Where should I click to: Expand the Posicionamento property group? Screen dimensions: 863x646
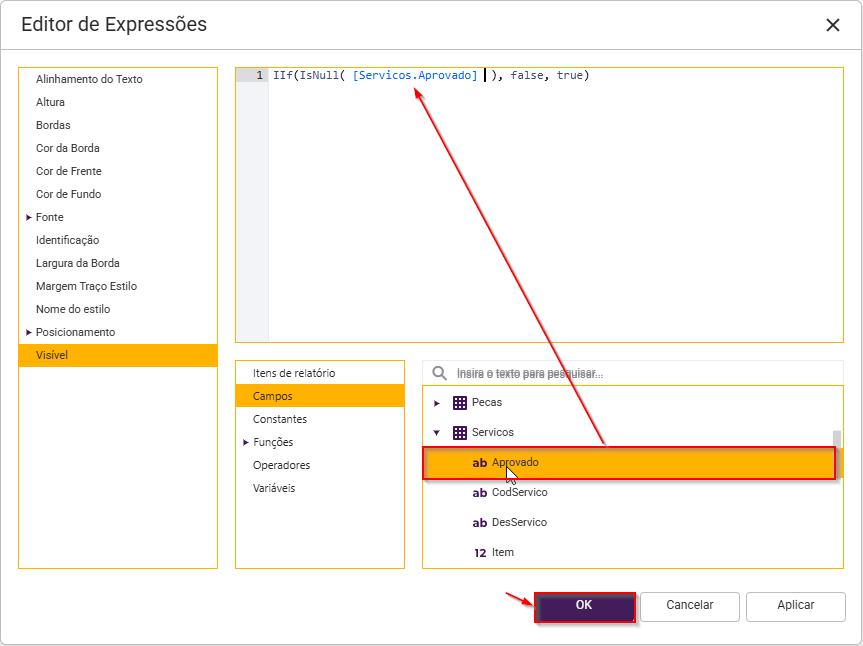click(29, 332)
